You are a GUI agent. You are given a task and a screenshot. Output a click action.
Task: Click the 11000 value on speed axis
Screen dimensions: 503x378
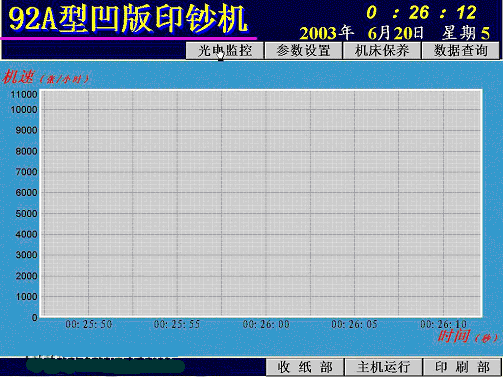point(24,95)
